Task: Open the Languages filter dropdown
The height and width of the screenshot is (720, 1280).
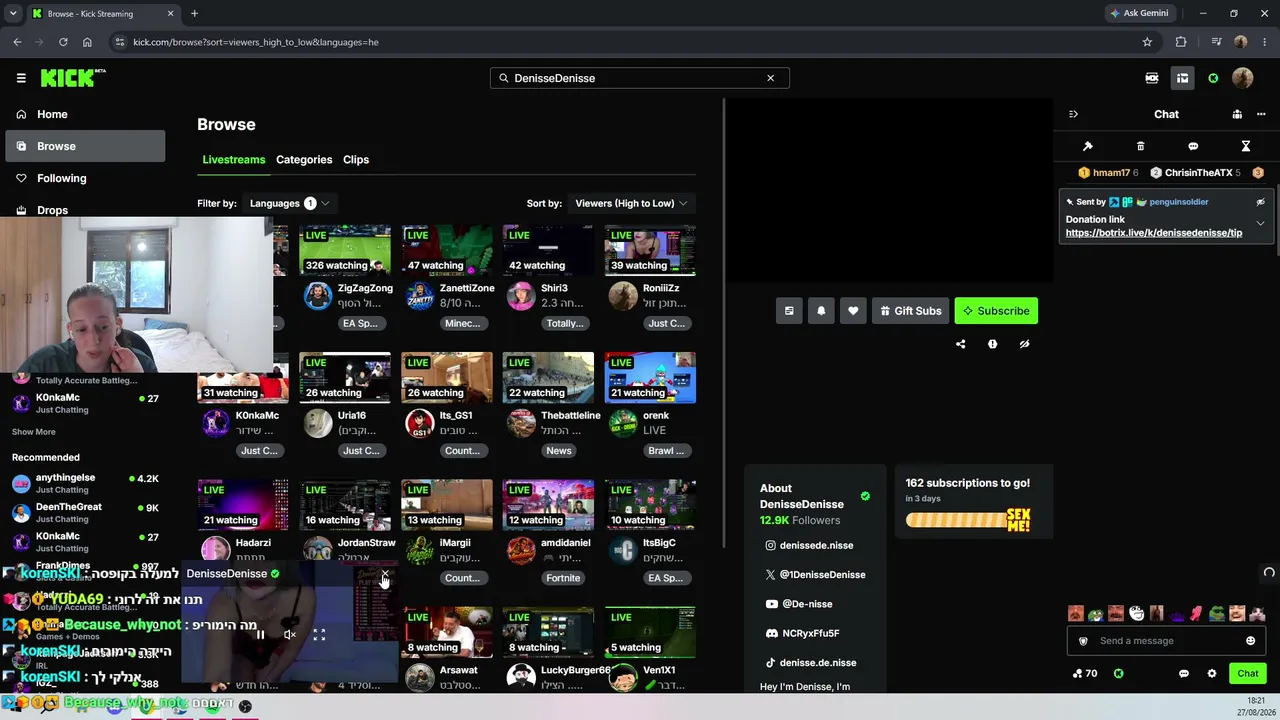Action: 289,203
